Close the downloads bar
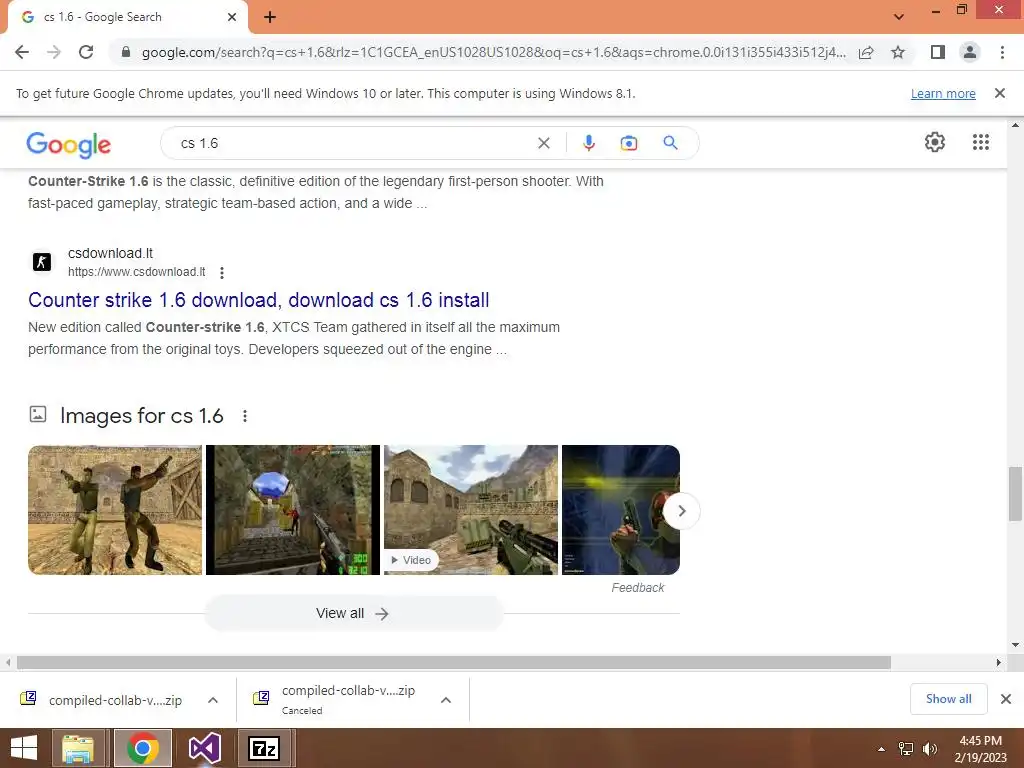This screenshot has height=768, width=1024. (x=1006, y=699)
